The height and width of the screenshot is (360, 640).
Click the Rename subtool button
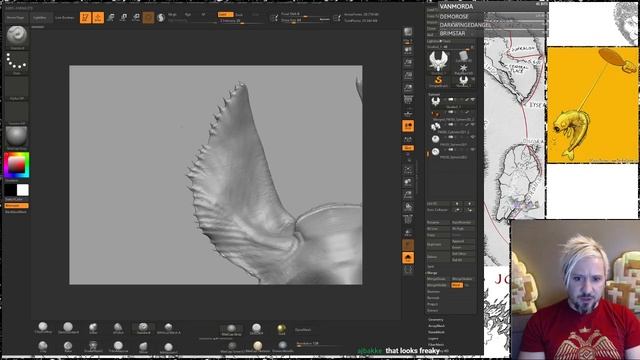[438, 222]
